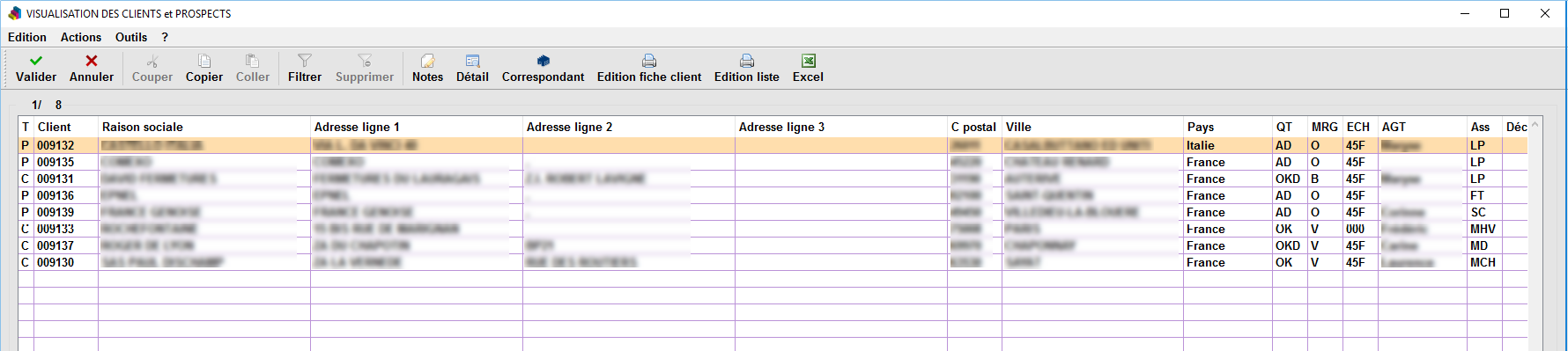Image resolution: width=1568 pixels, height=351 pixels.
Task: Click the Ass column header
Action: pos(1484,127)
